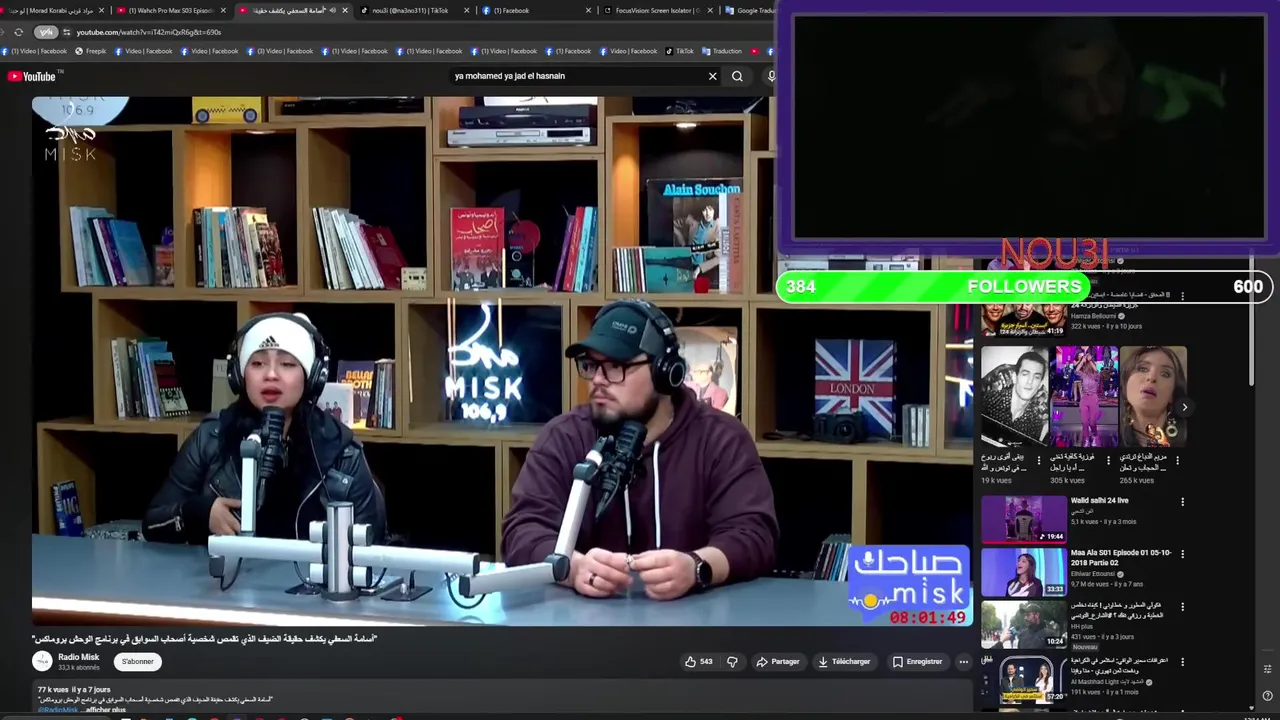Like the video with thumbs up

(699, 661)
